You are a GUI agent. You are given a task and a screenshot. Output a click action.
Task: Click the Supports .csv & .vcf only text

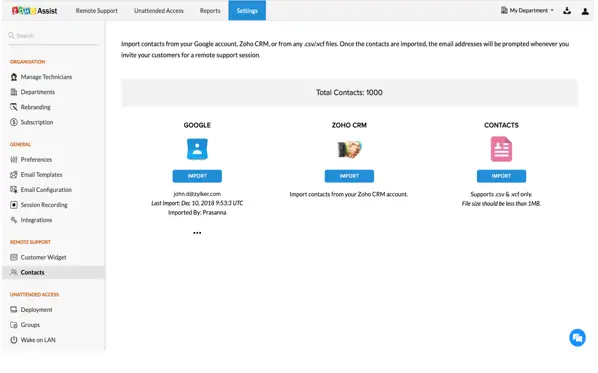pyautogui.click(x=501, y=194)
